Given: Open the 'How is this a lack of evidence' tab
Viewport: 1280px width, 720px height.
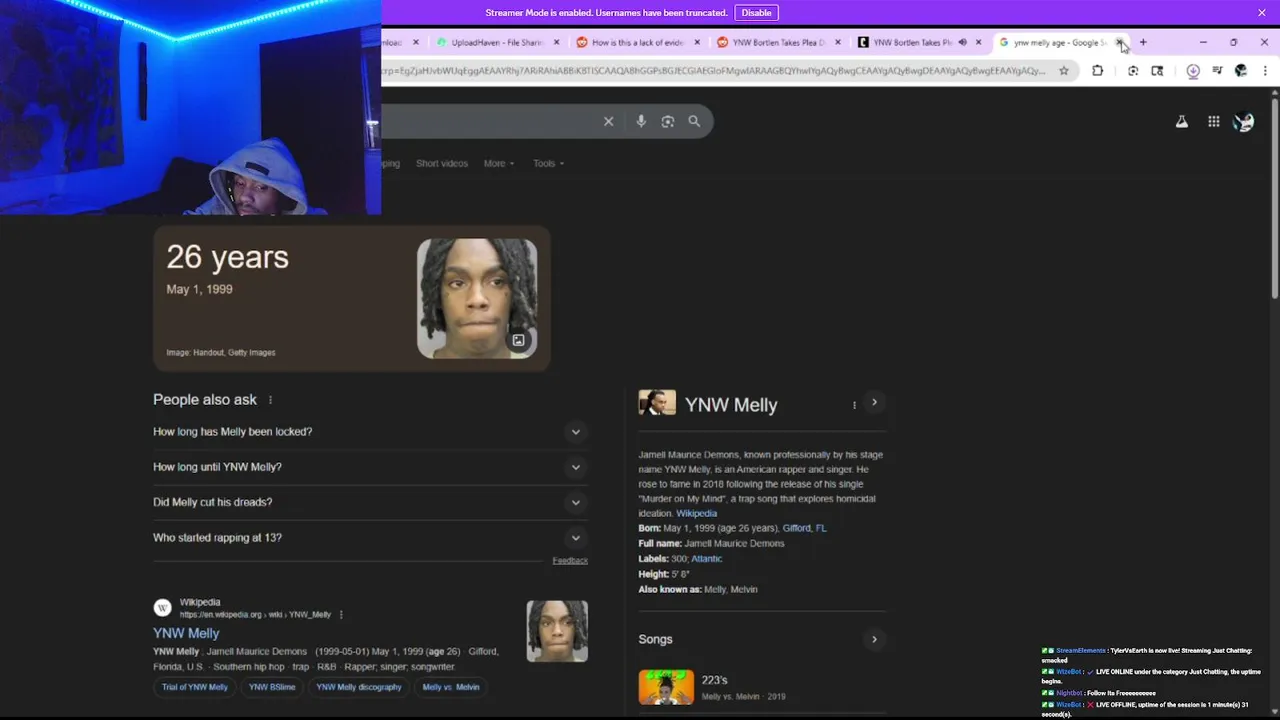Looking at the screenshot, I should click(639, 43).
